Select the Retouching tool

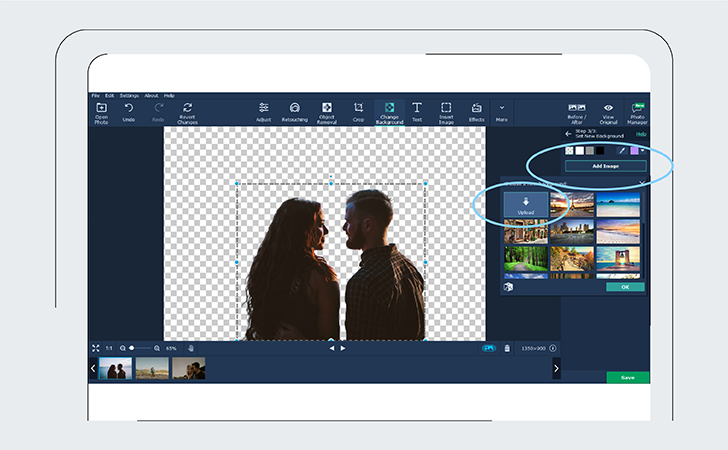pos(295,108)
